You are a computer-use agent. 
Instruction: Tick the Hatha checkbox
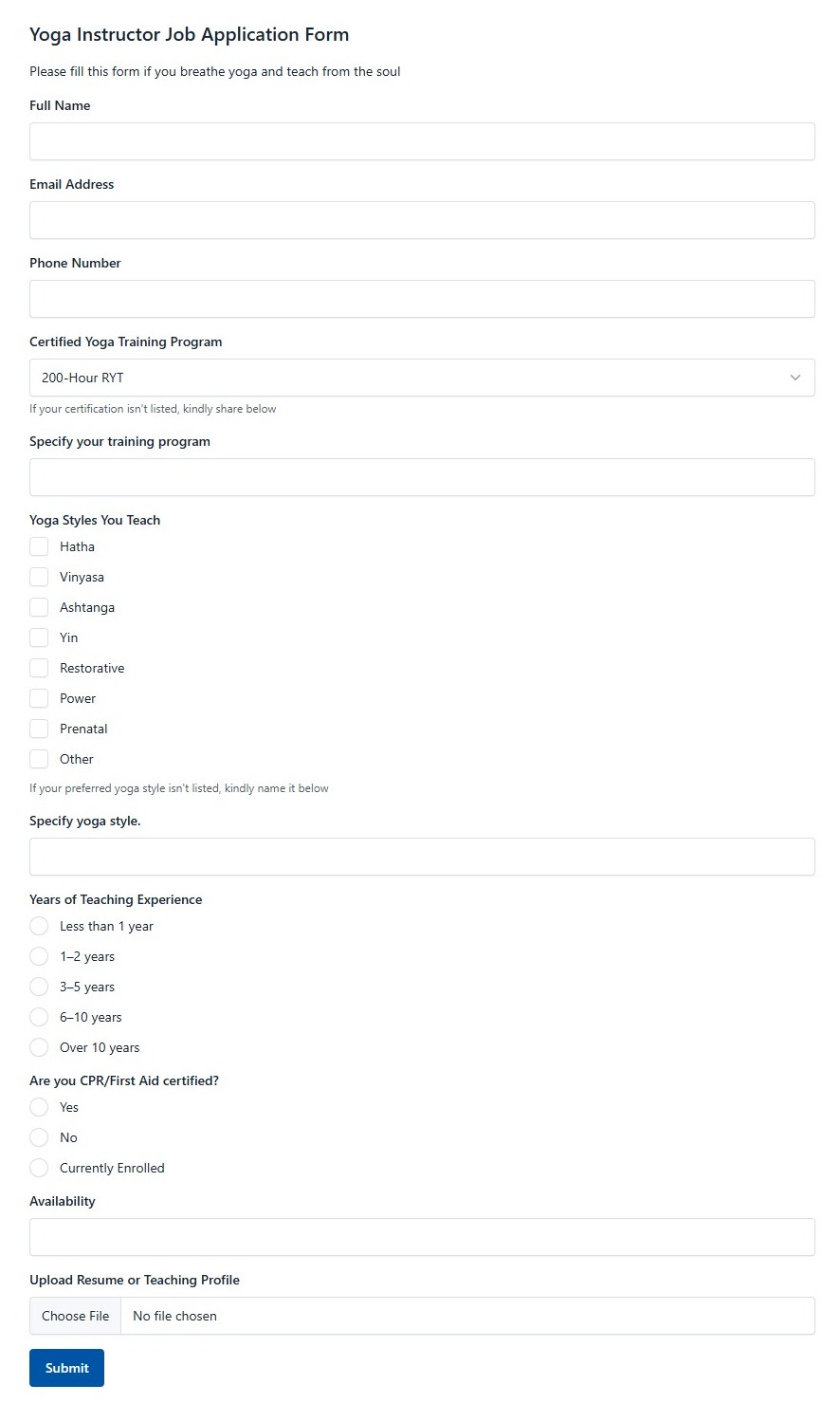(x=39, y=546)
